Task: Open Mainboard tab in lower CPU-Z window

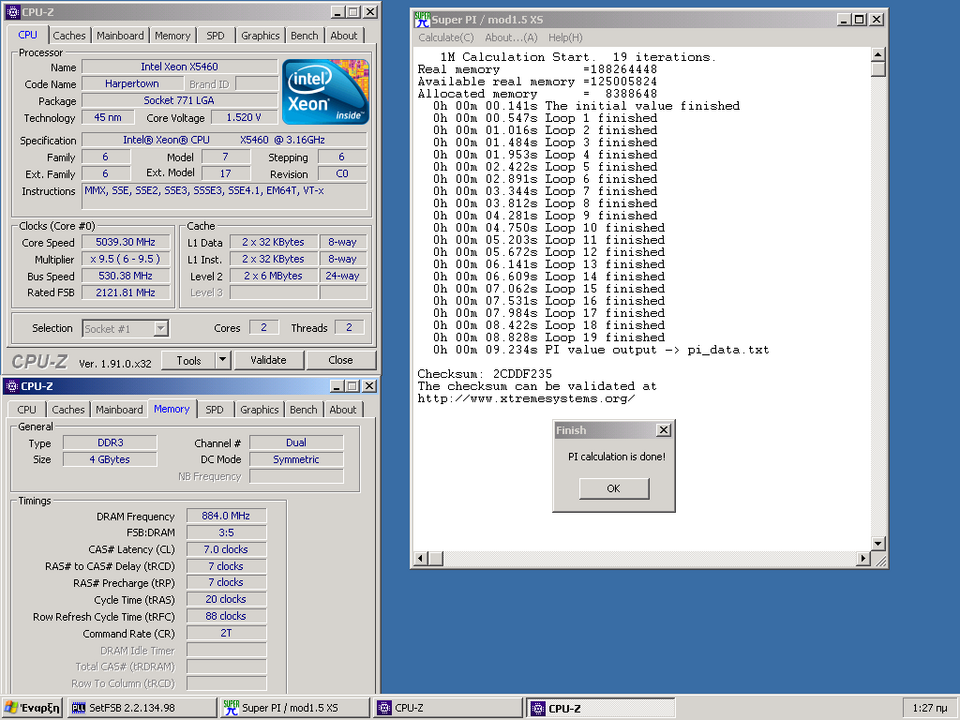Action: [x=119, y=410]
